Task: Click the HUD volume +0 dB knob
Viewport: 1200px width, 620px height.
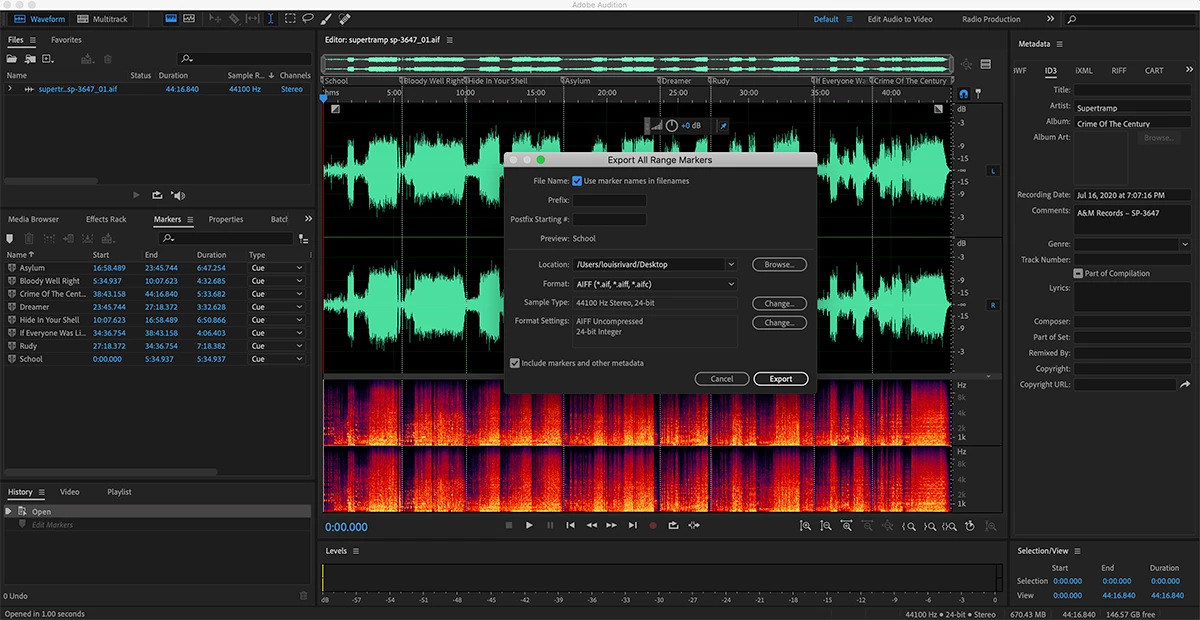Action: [672, 126]
